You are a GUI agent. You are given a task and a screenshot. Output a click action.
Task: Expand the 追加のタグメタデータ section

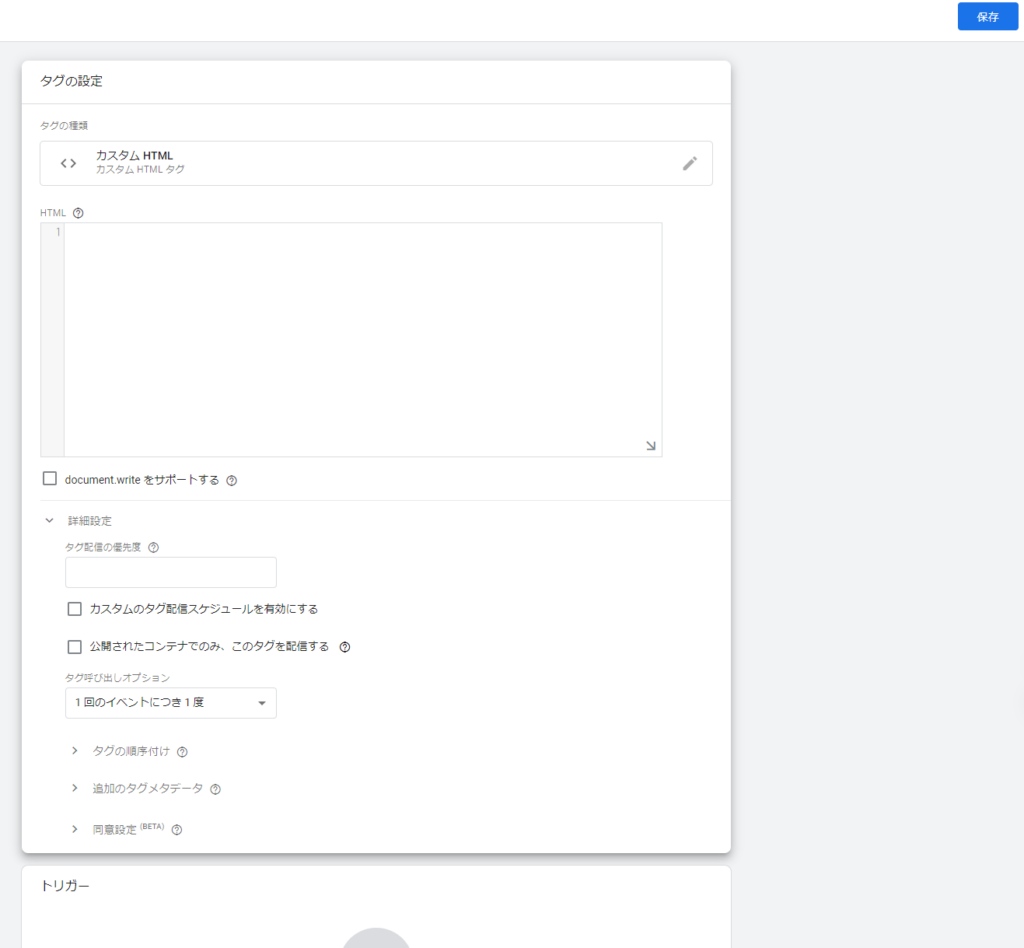coord(74,788)
